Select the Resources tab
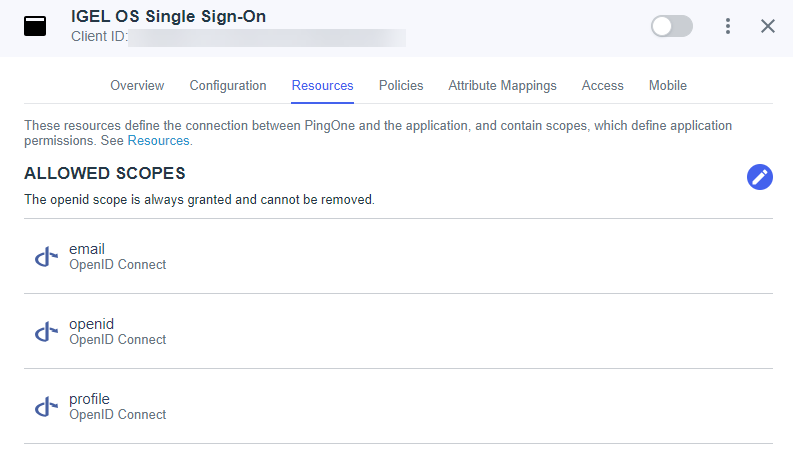 (322, 86)
